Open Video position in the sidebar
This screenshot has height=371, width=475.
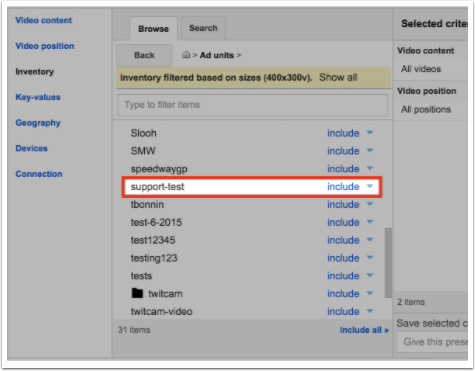(45, 46)
